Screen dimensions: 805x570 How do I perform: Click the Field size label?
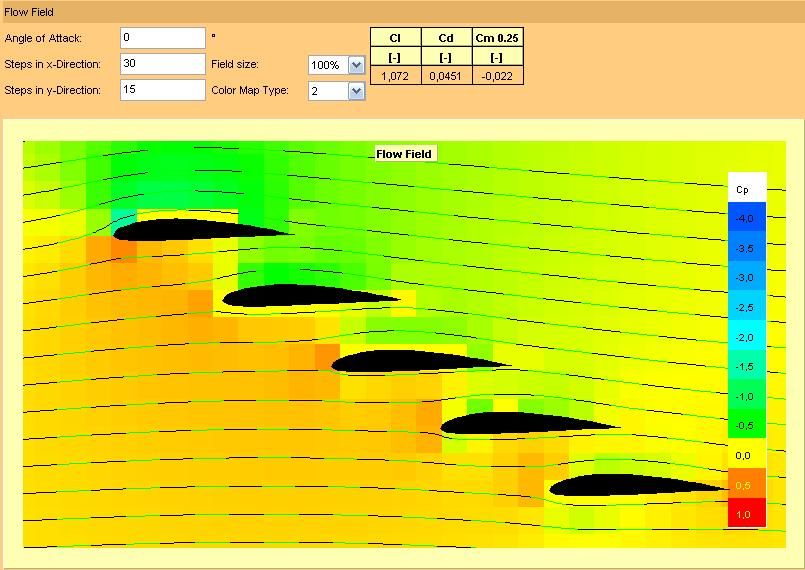coord(235,64)
